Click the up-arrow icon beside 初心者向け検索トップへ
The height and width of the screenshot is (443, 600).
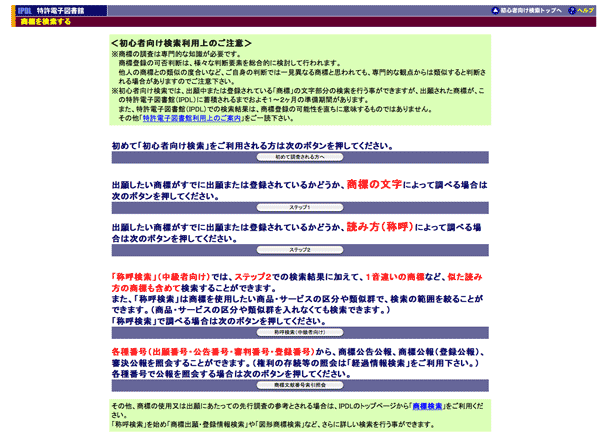click(x=495, y=11)
